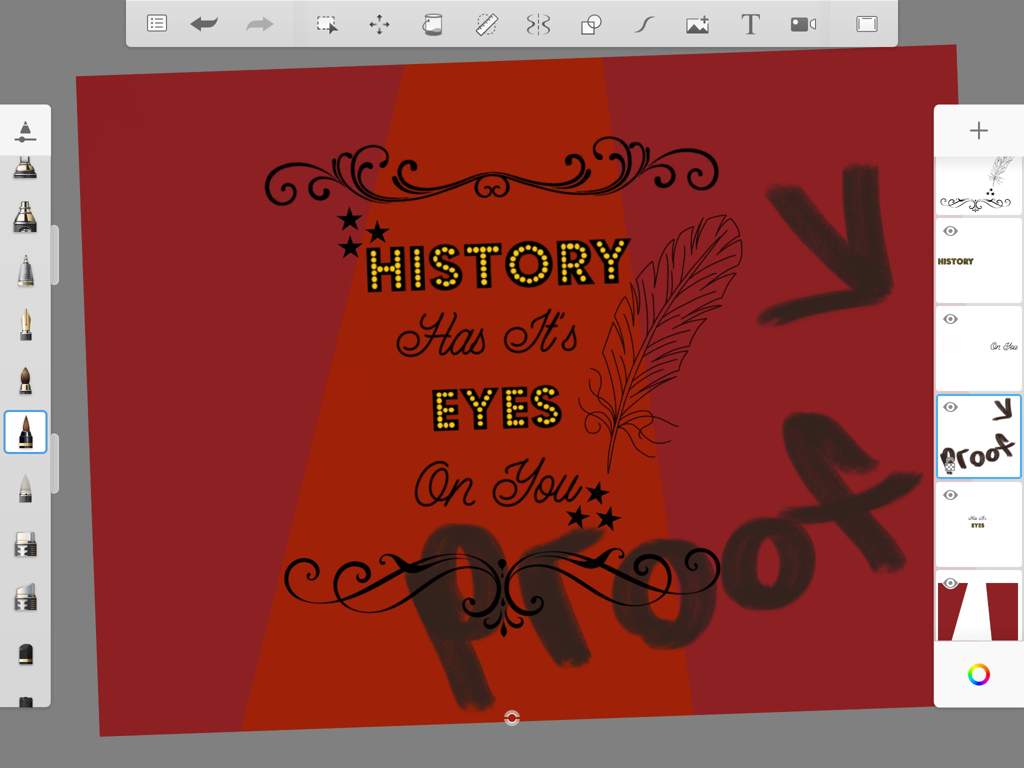Select the Fill bucket tool
The width and height of the screenshot is (1024, 768).
click(432, 24)
